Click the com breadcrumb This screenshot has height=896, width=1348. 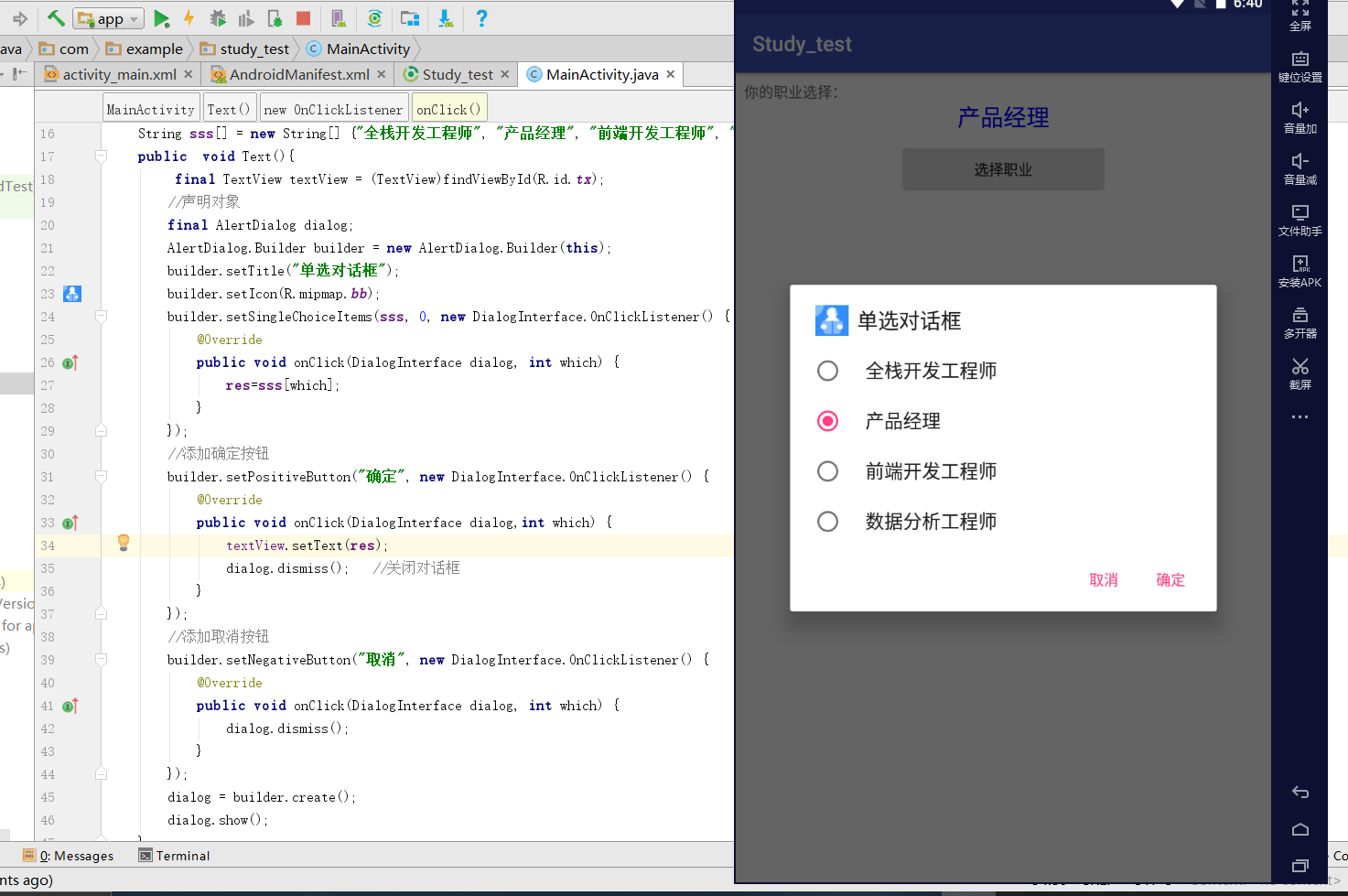tap(64, 49)
